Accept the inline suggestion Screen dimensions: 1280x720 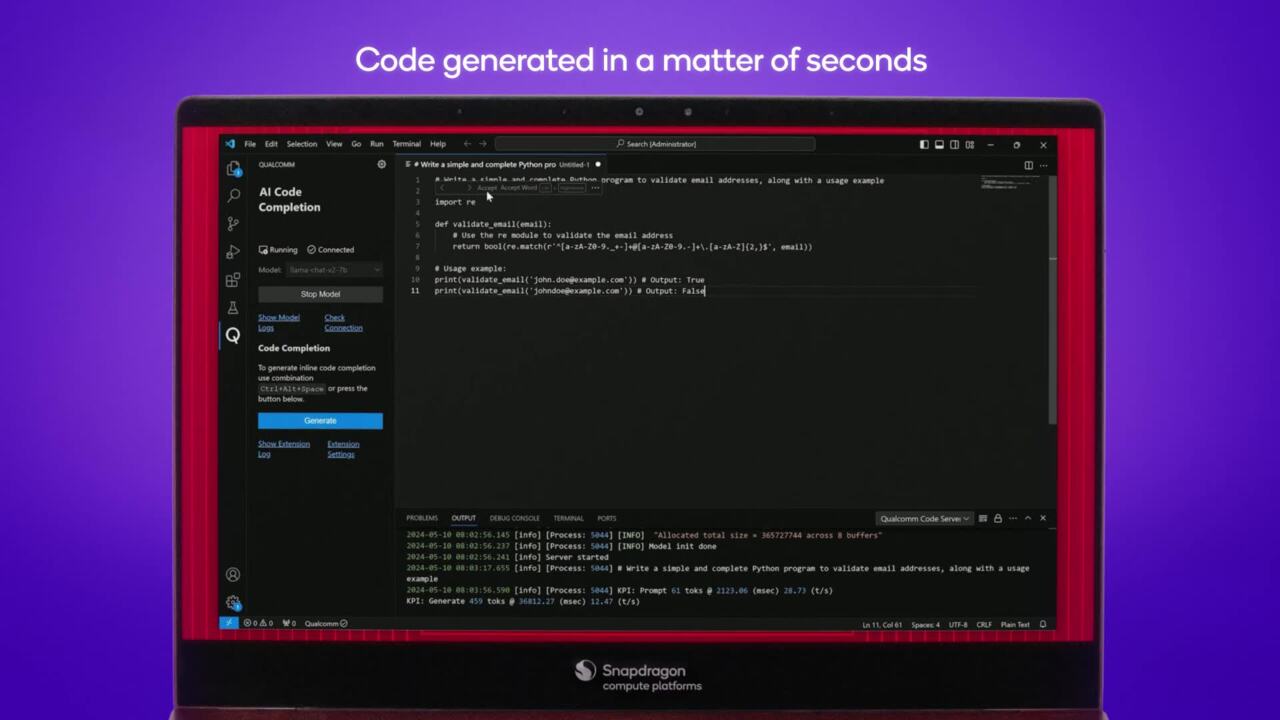coord(487,188)
